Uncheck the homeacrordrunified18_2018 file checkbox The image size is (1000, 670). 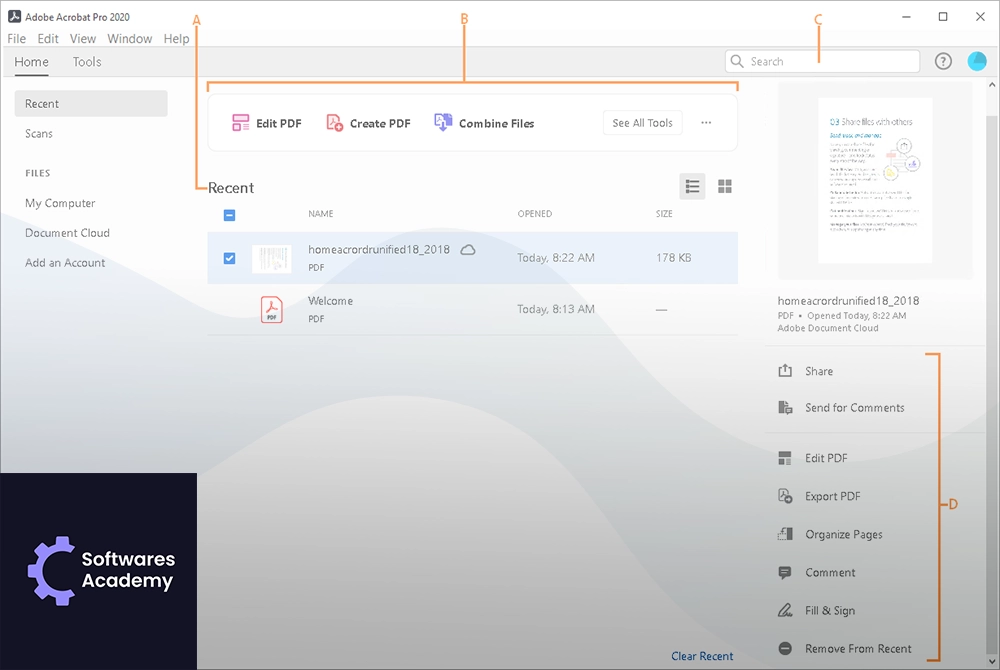[230, 258]
